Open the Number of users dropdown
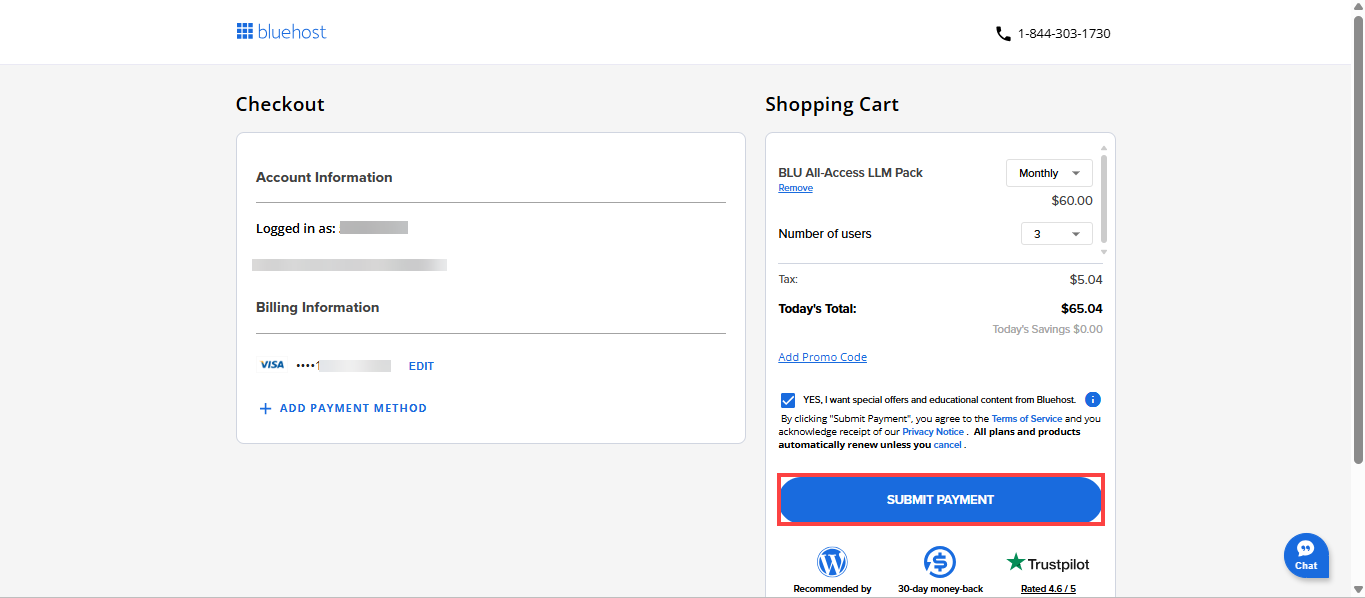 coord(1056,233)
